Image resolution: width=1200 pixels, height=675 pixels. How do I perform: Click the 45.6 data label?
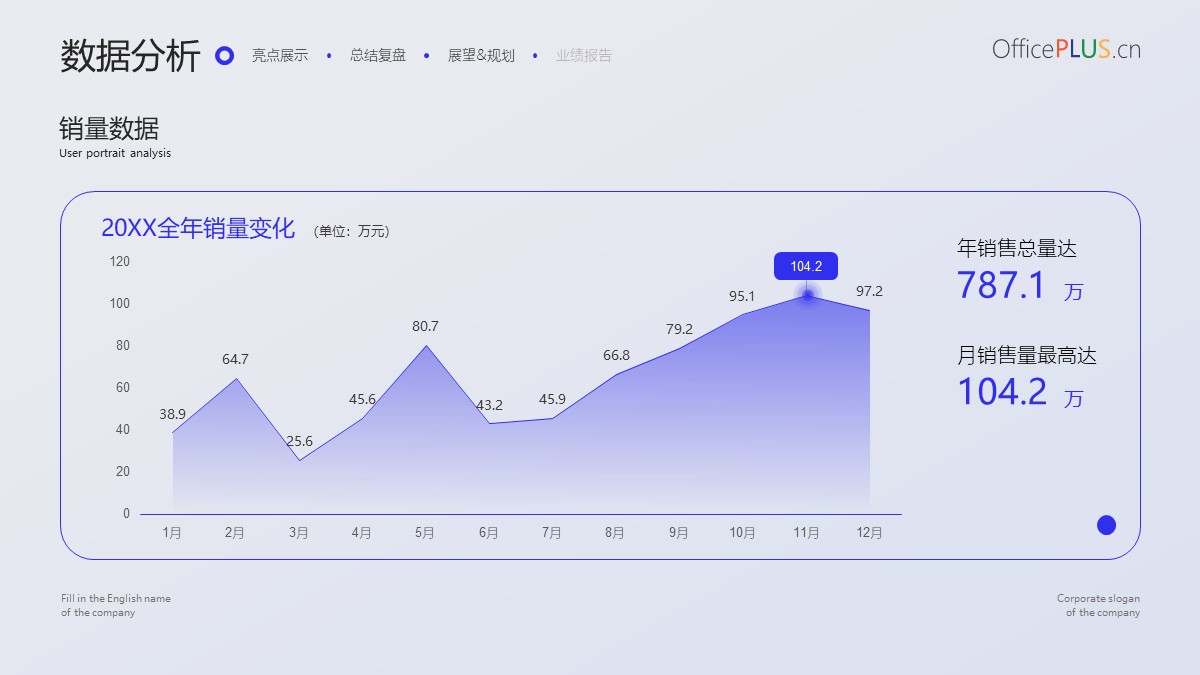click(x=362, y=399)
